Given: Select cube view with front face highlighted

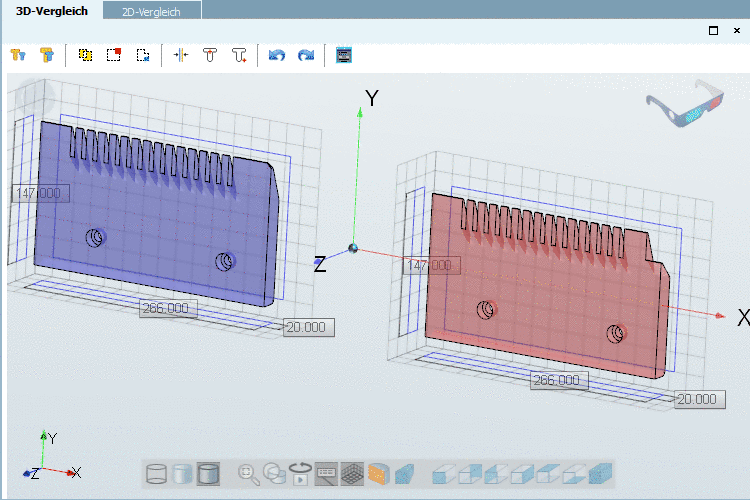Looking at the screenshot, I should [x=445, y=474].
